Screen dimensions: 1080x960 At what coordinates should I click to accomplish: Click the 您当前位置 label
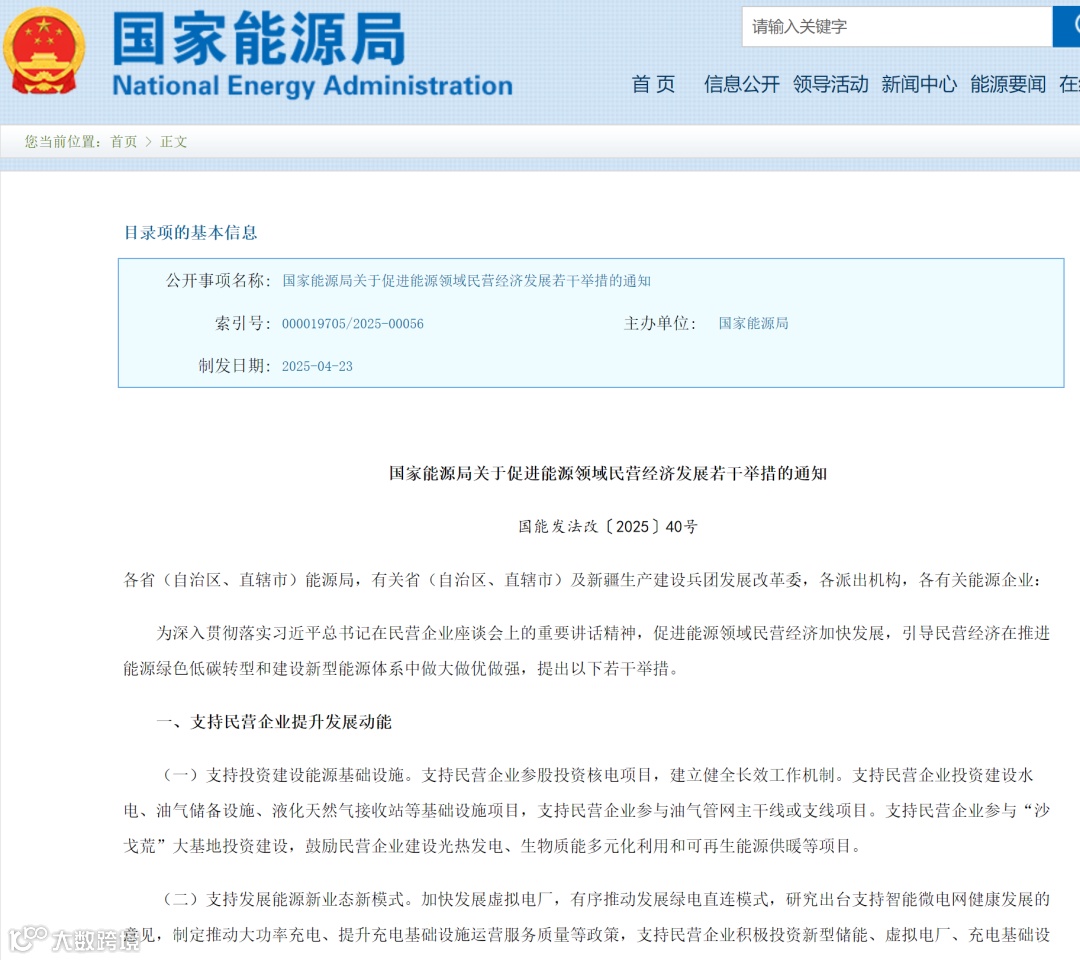click(x=63, y=142)
